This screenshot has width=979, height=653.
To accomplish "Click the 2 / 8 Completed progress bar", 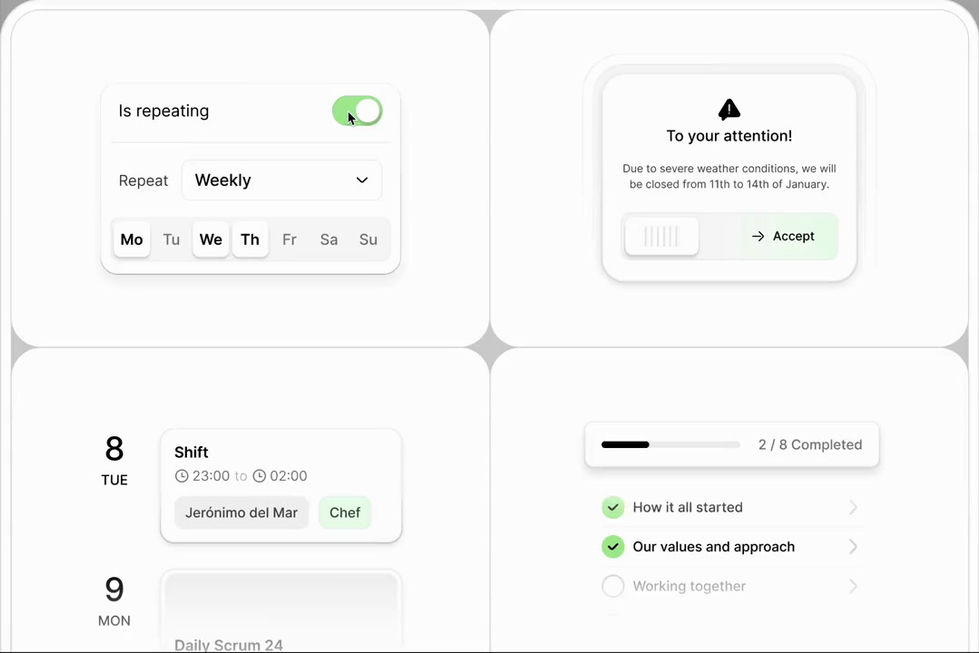I will (670, 445).
